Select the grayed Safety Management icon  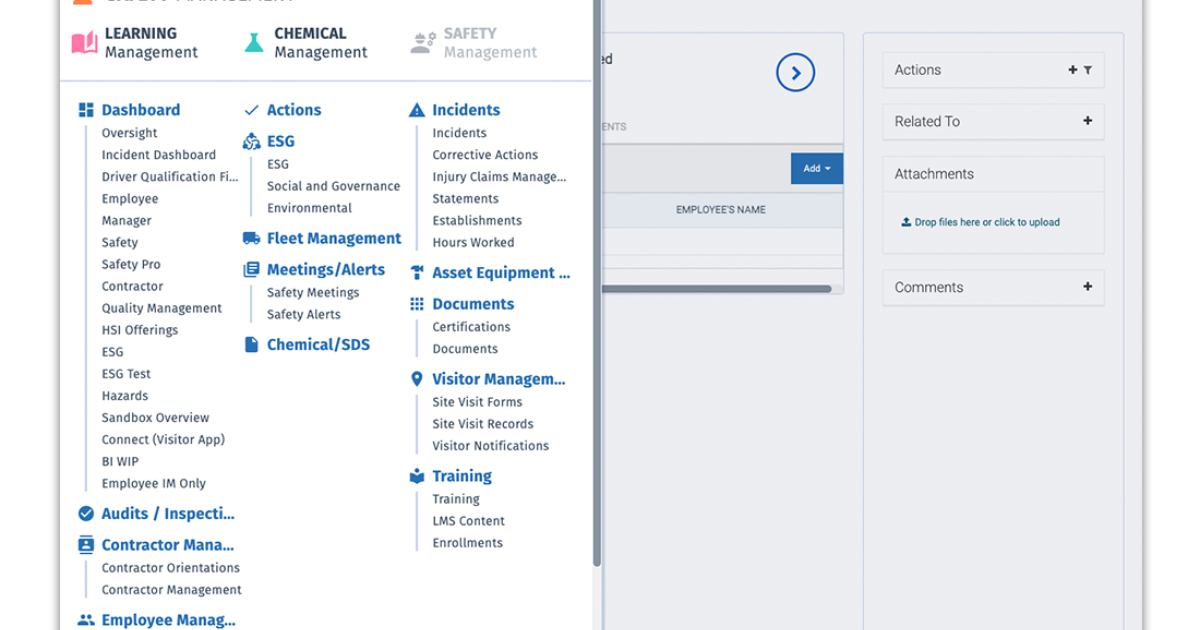(424, 41)
